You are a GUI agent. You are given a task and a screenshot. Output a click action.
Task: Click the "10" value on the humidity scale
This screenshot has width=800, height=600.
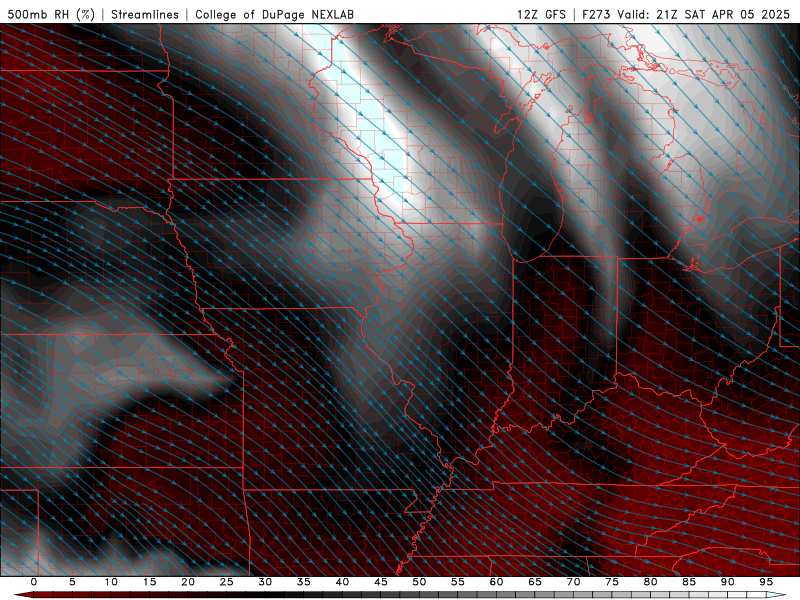(x=111, y=582)
